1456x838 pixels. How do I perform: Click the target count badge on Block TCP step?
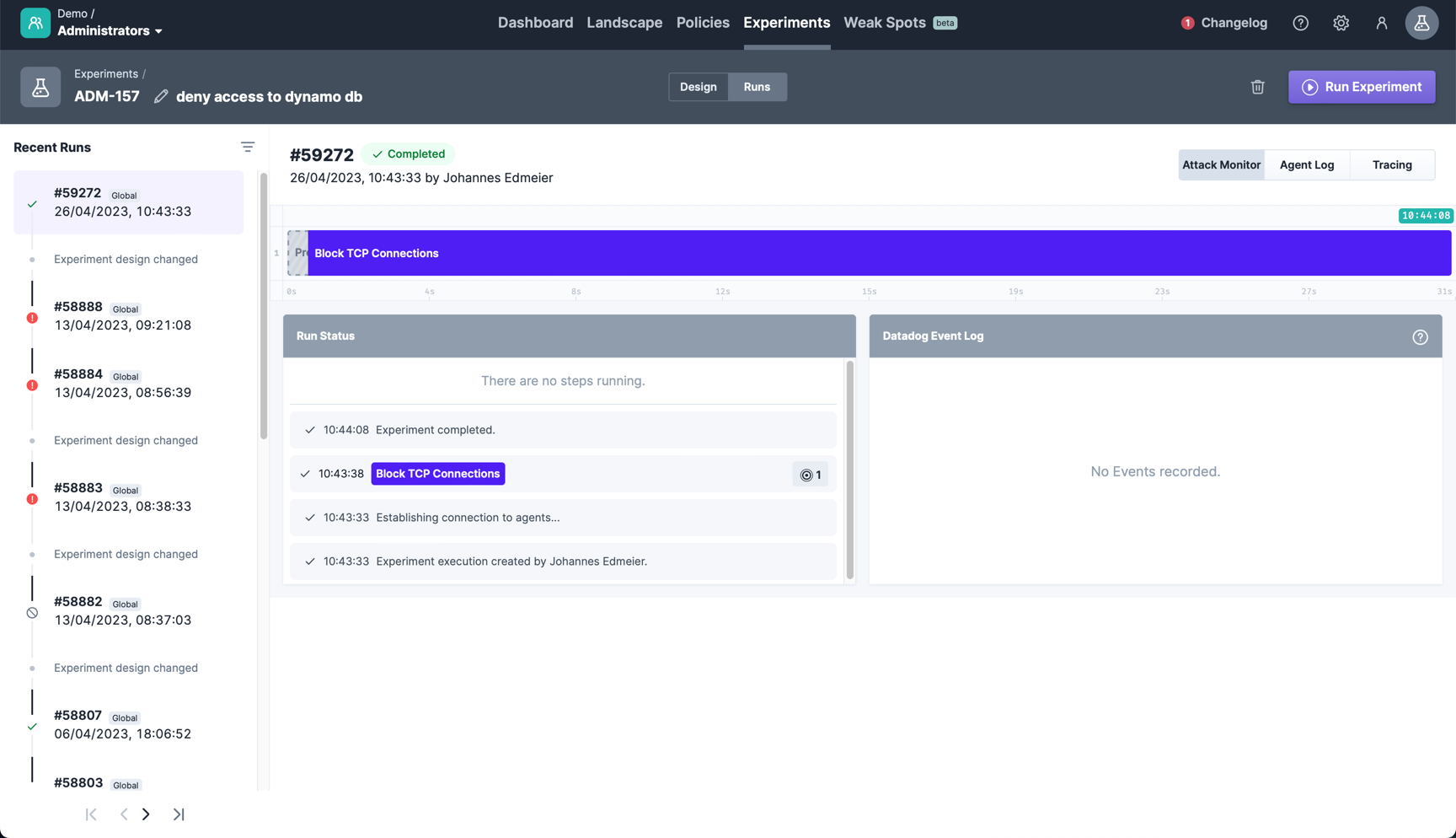coord(810,475)
